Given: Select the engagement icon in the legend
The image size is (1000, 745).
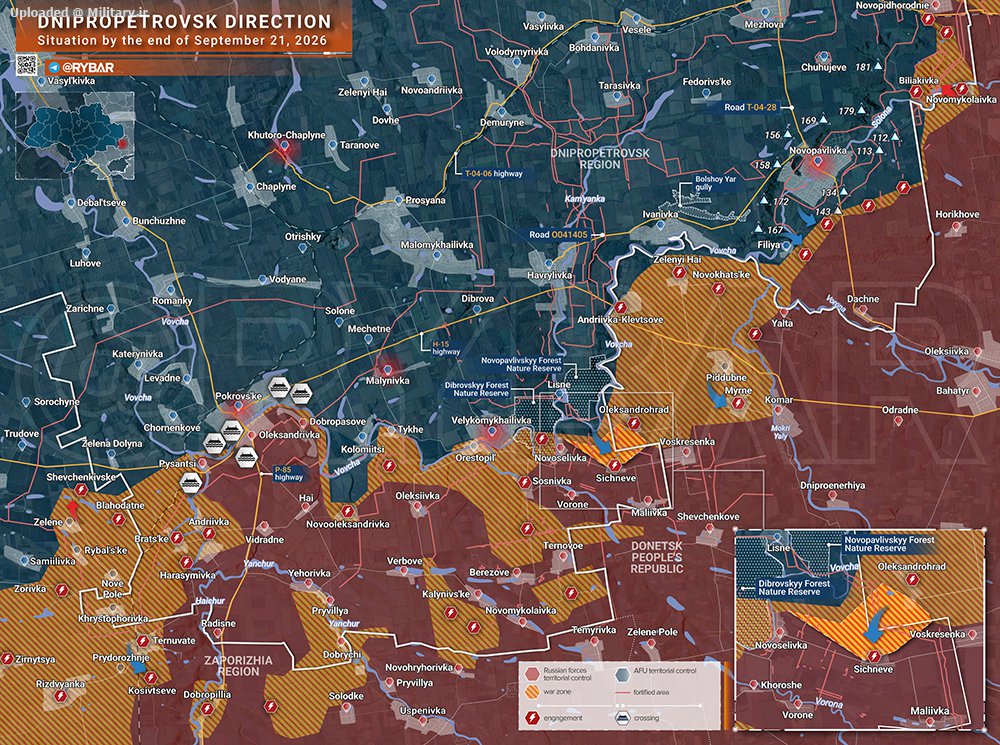Looking at the screenshot, I should click(x=531, y=718).
